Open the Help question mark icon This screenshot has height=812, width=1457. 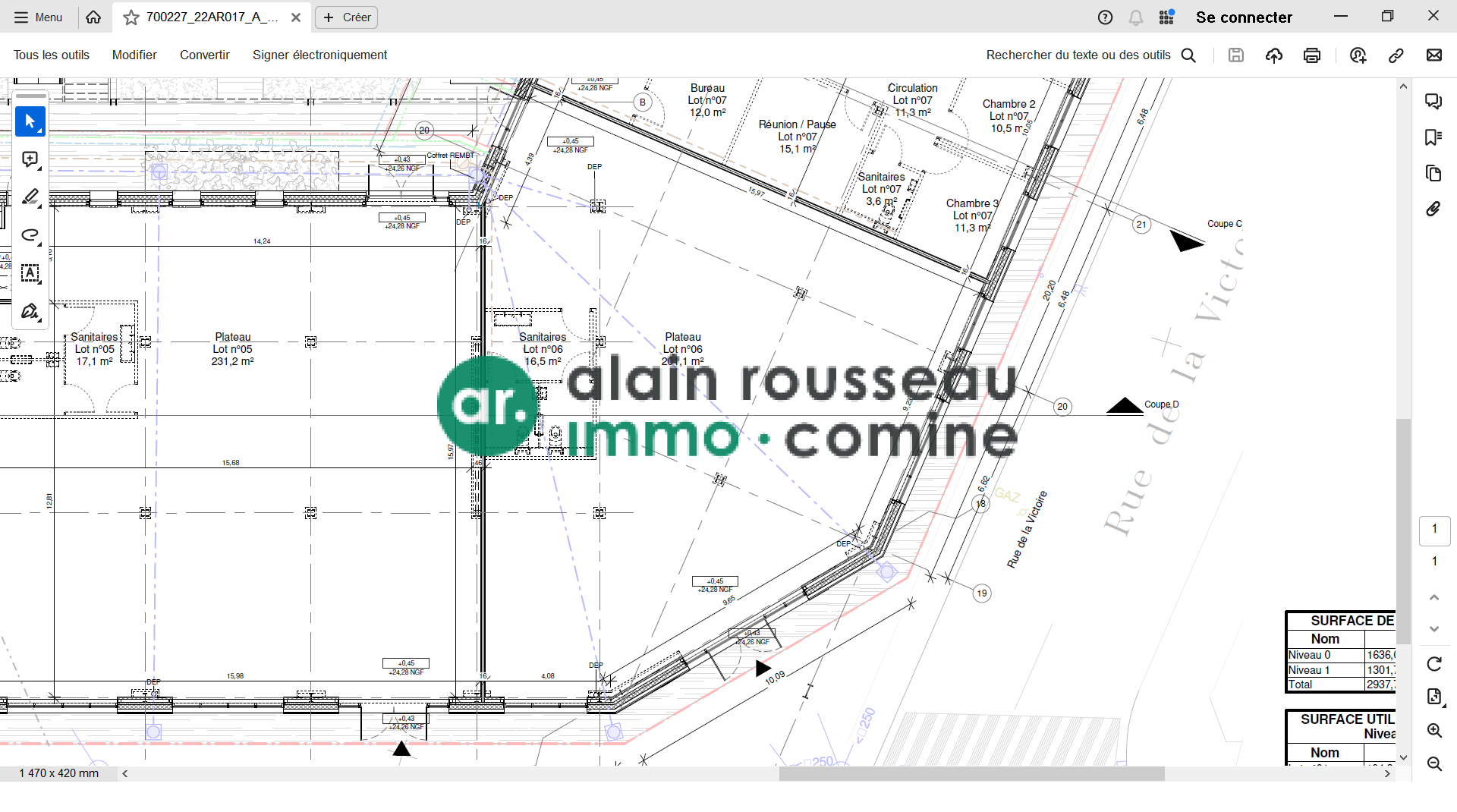click(x=1105, y=17)
